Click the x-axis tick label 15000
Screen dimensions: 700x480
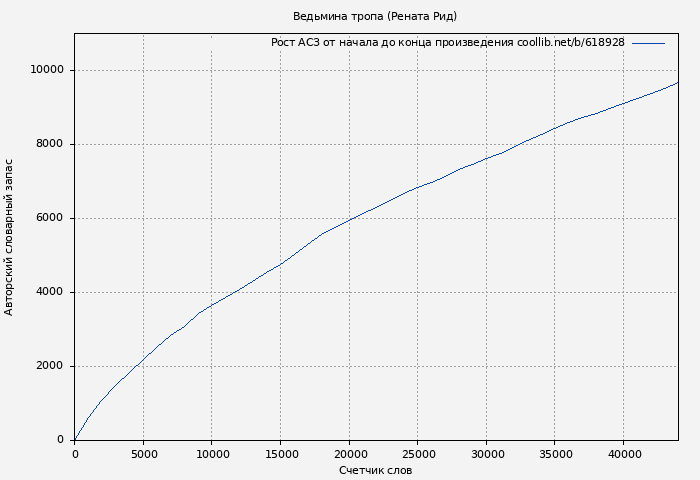coord(280,453)
